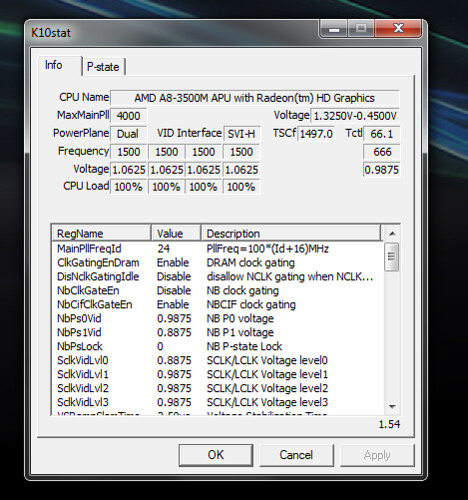Viewport: 468px width, 500px height.
Task: Close the K10stat window
Action: [x=399, y=28]
